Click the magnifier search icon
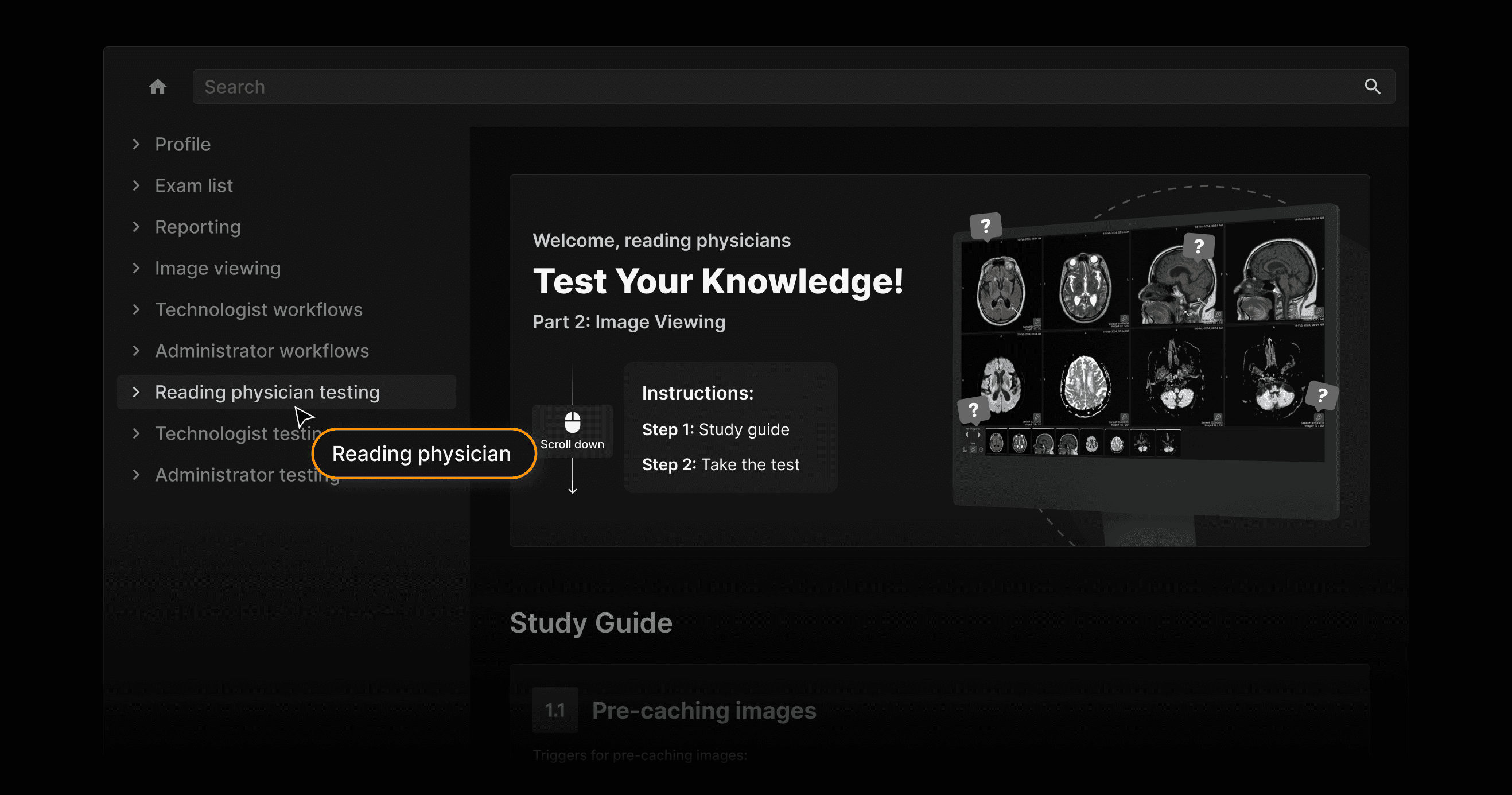 click(x=1372, y=87)
